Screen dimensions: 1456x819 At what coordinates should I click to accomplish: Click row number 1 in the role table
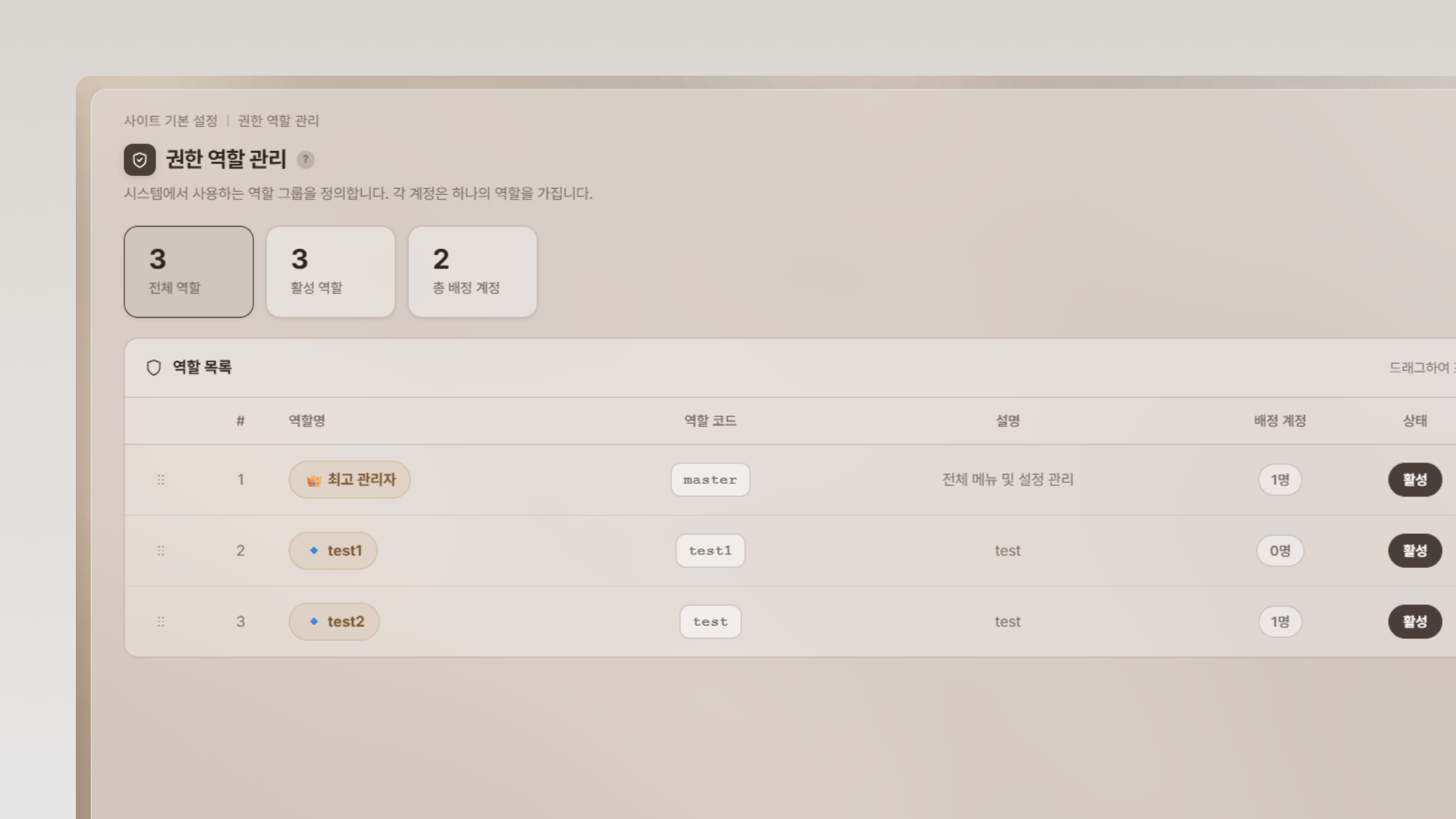pyautogui.click(x=240, y=480)
